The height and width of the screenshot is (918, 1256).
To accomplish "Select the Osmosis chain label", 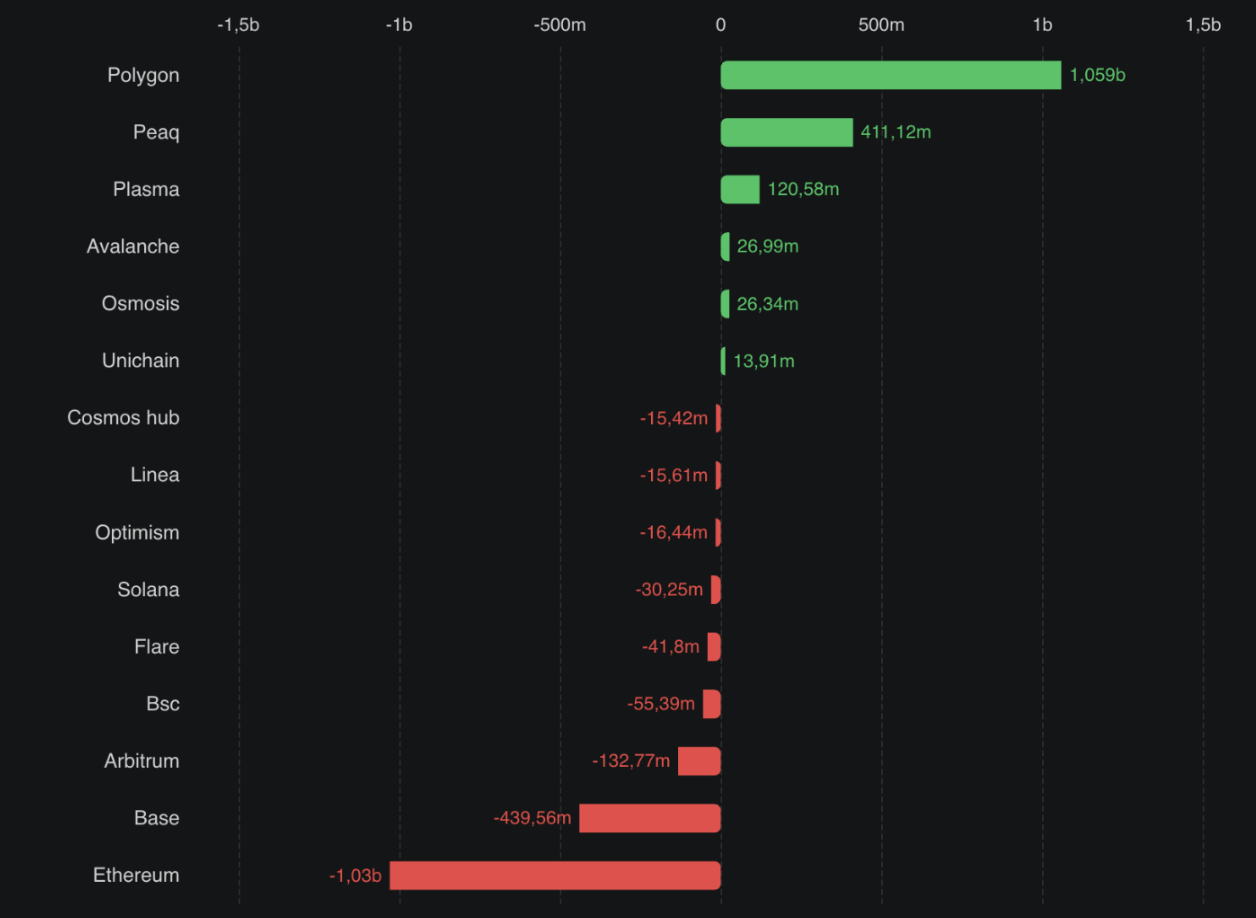I will tap(140, 303).
